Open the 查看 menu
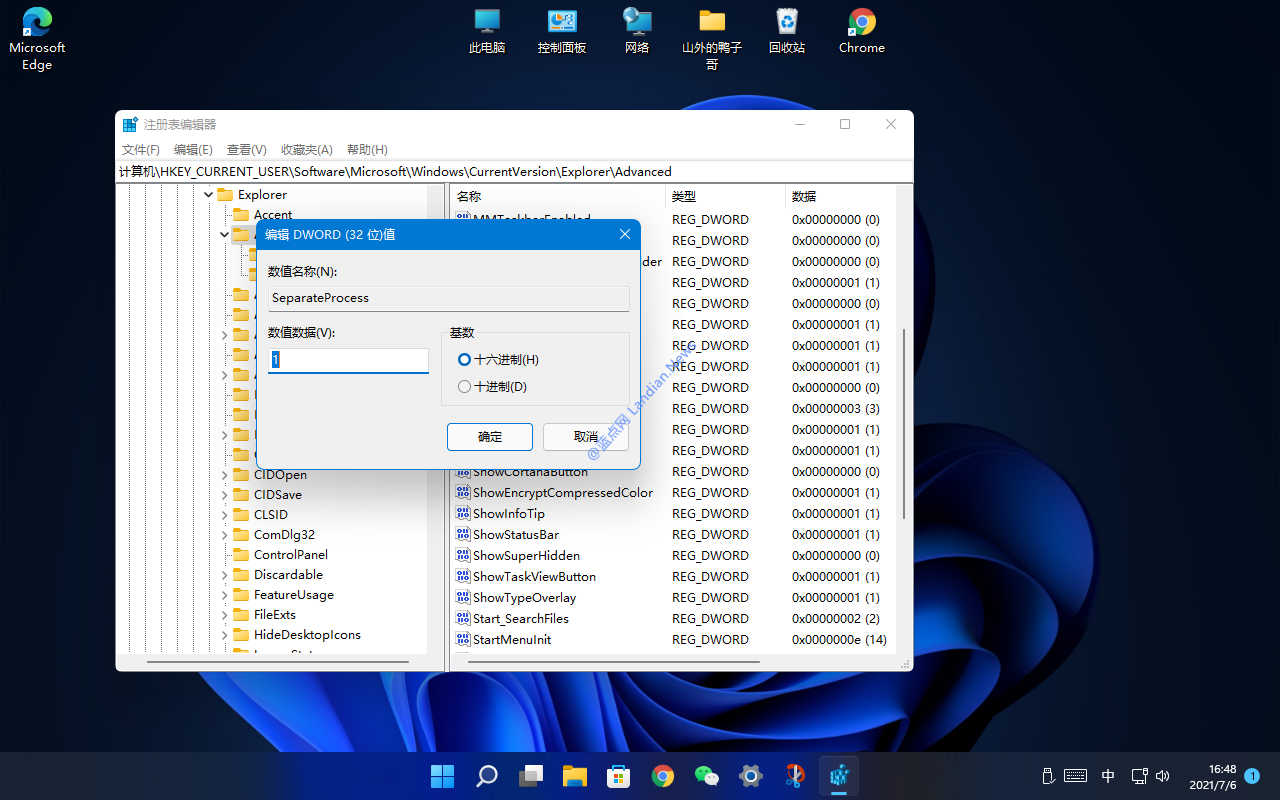 (x=246, y=149)
